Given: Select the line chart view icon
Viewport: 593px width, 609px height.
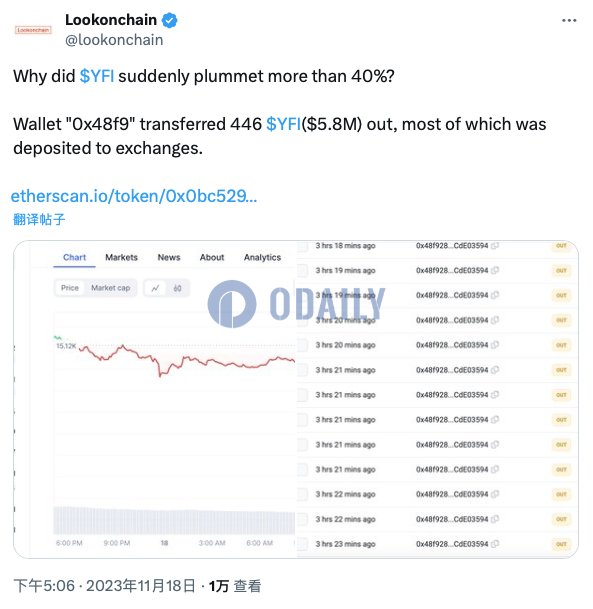Looking at the screenshot, I should coord(155,288).
